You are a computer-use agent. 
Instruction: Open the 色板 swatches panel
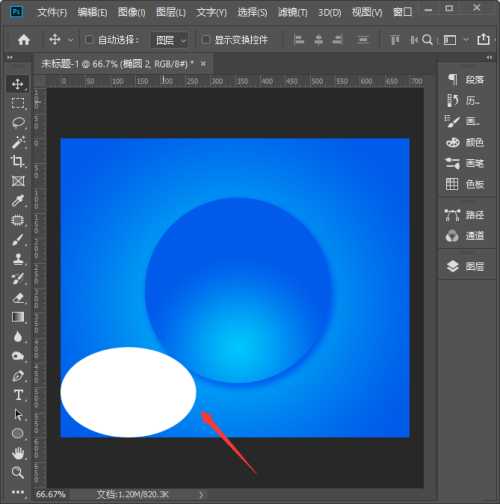(465, 184)
